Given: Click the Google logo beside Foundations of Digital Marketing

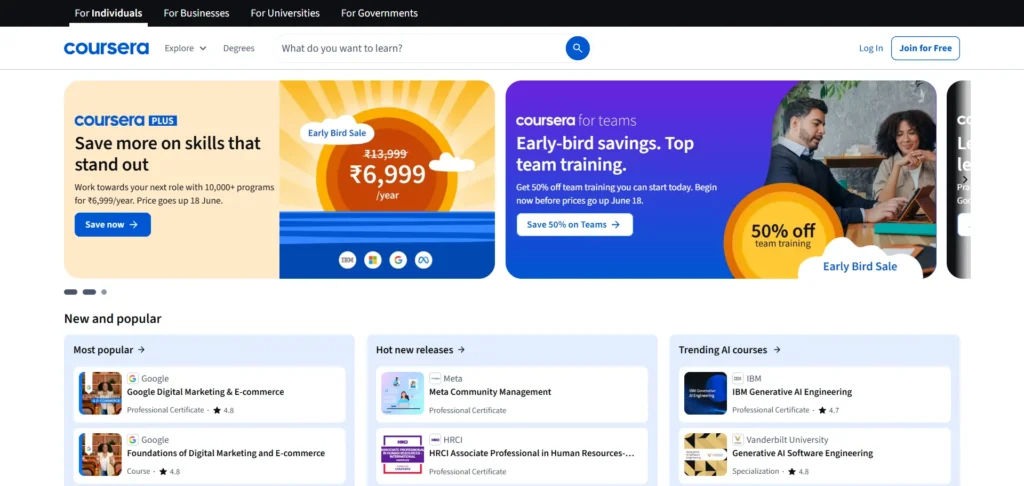Looking at the screenshot, I should coord(133,440).
